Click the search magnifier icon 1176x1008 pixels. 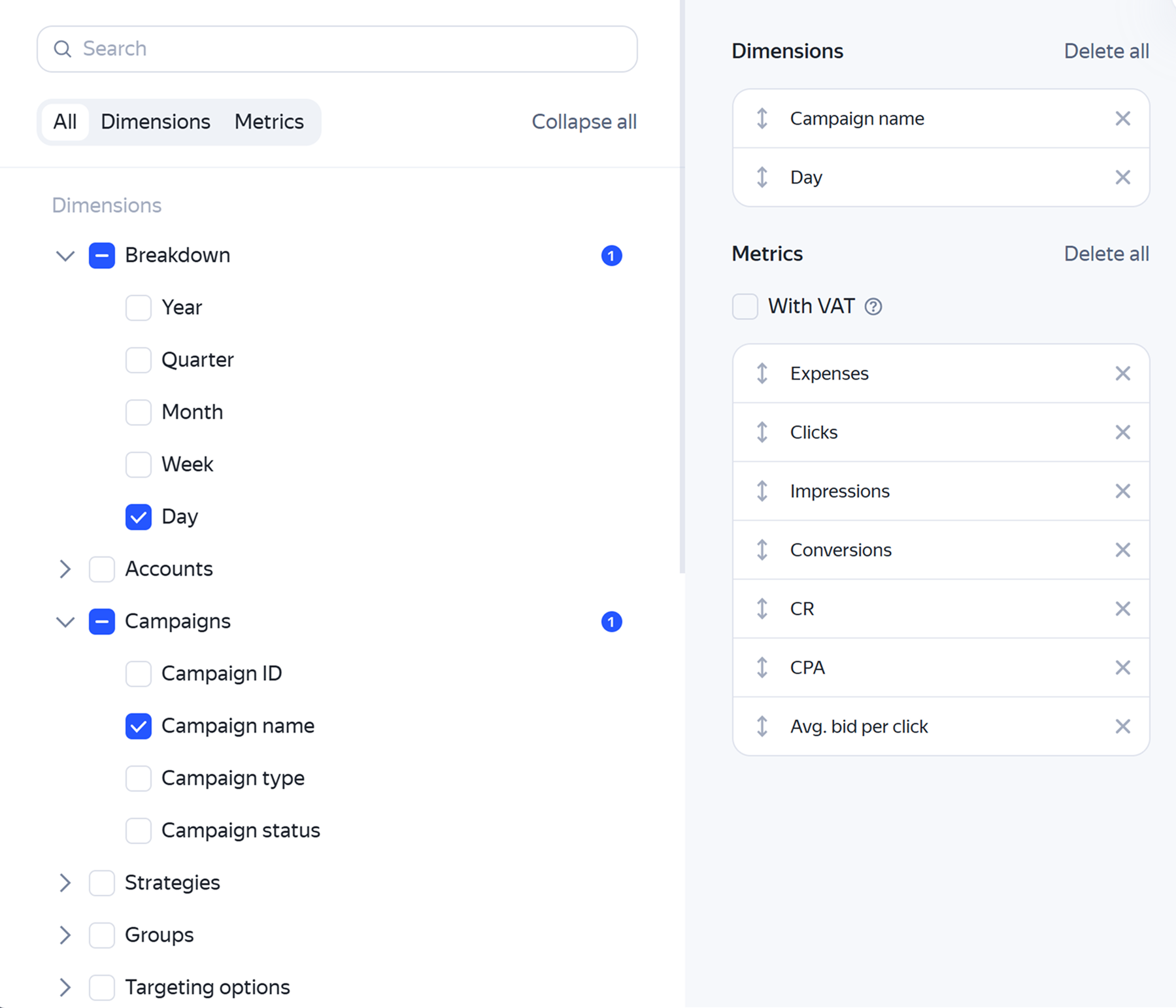[62, 49]
